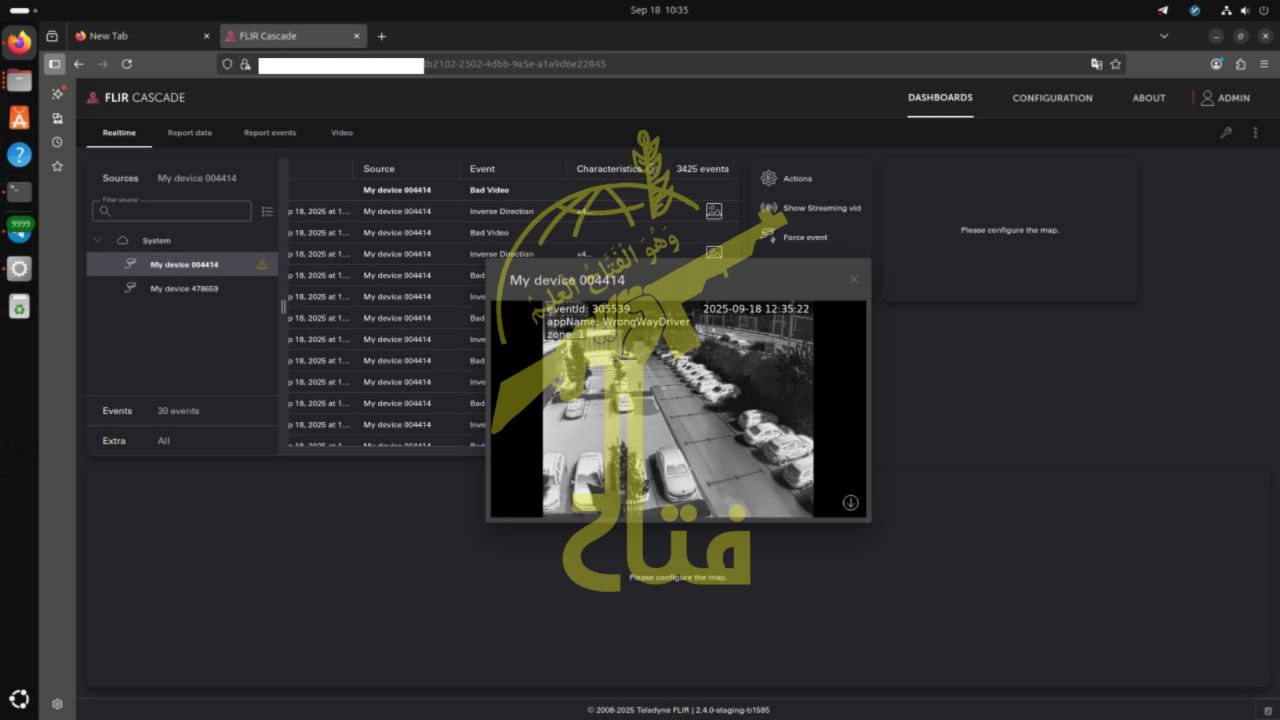Close the My device 004414 popup

tap(853, 280)
